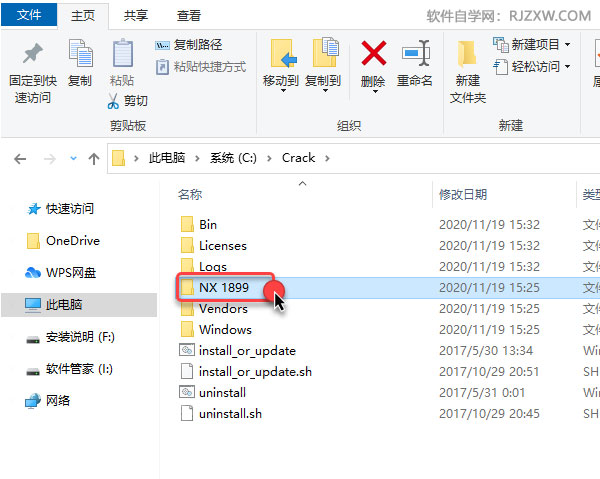Click the Copy icon in ribbon
Viewport: 600px width, 479px height.
(x=80, y=54)
